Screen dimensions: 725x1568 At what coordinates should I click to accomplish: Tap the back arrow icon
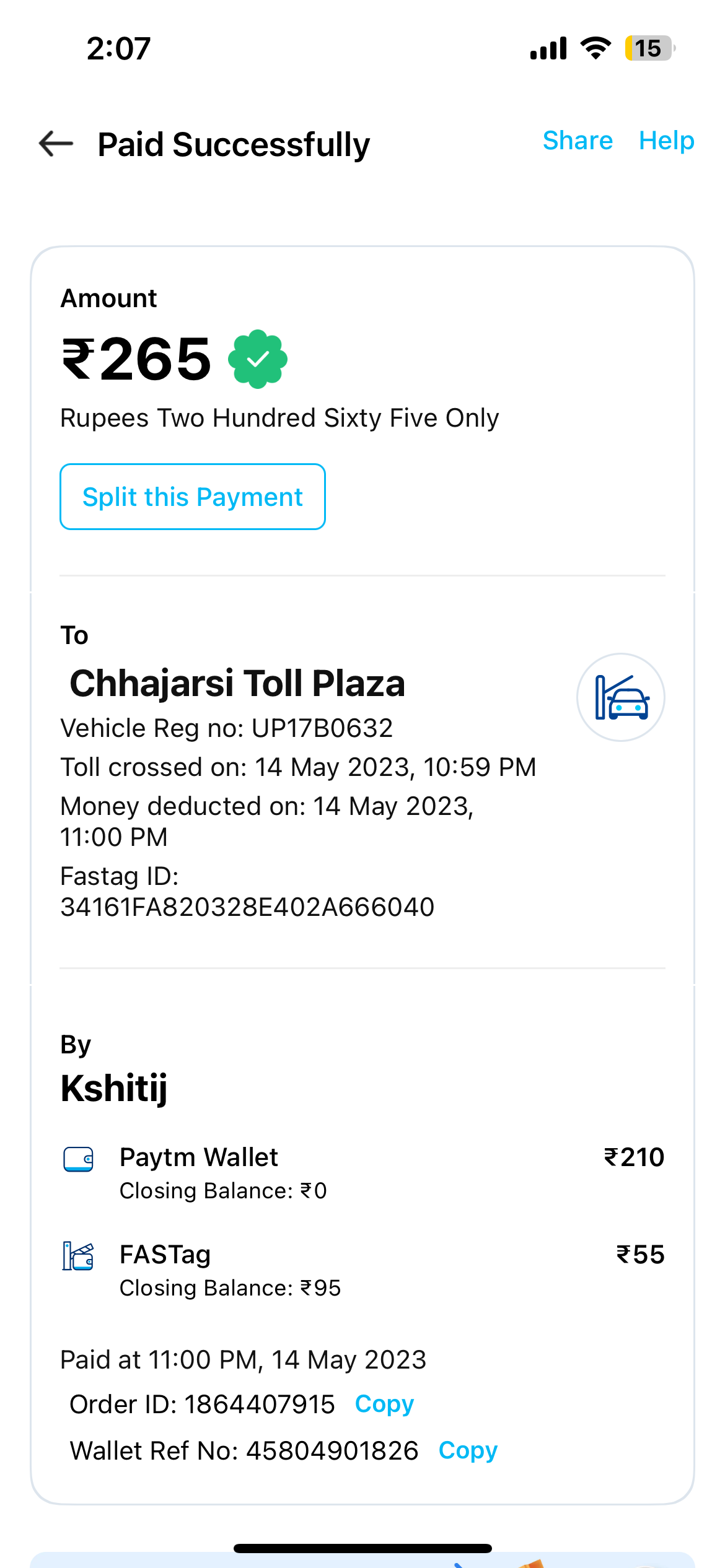pyautogui.click(x=56, y=144)
